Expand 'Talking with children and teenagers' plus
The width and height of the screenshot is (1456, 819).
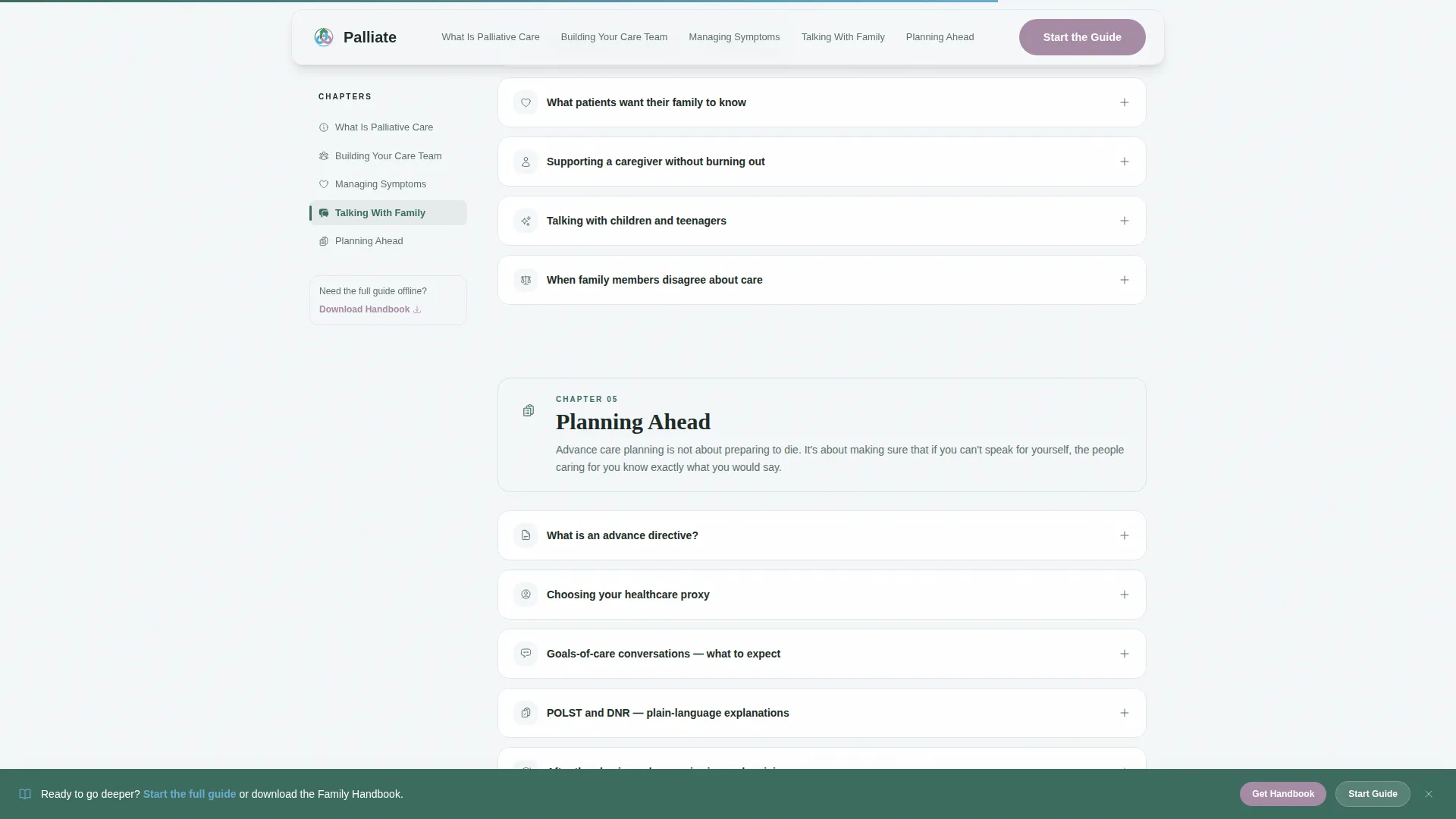pos(1125,221)
